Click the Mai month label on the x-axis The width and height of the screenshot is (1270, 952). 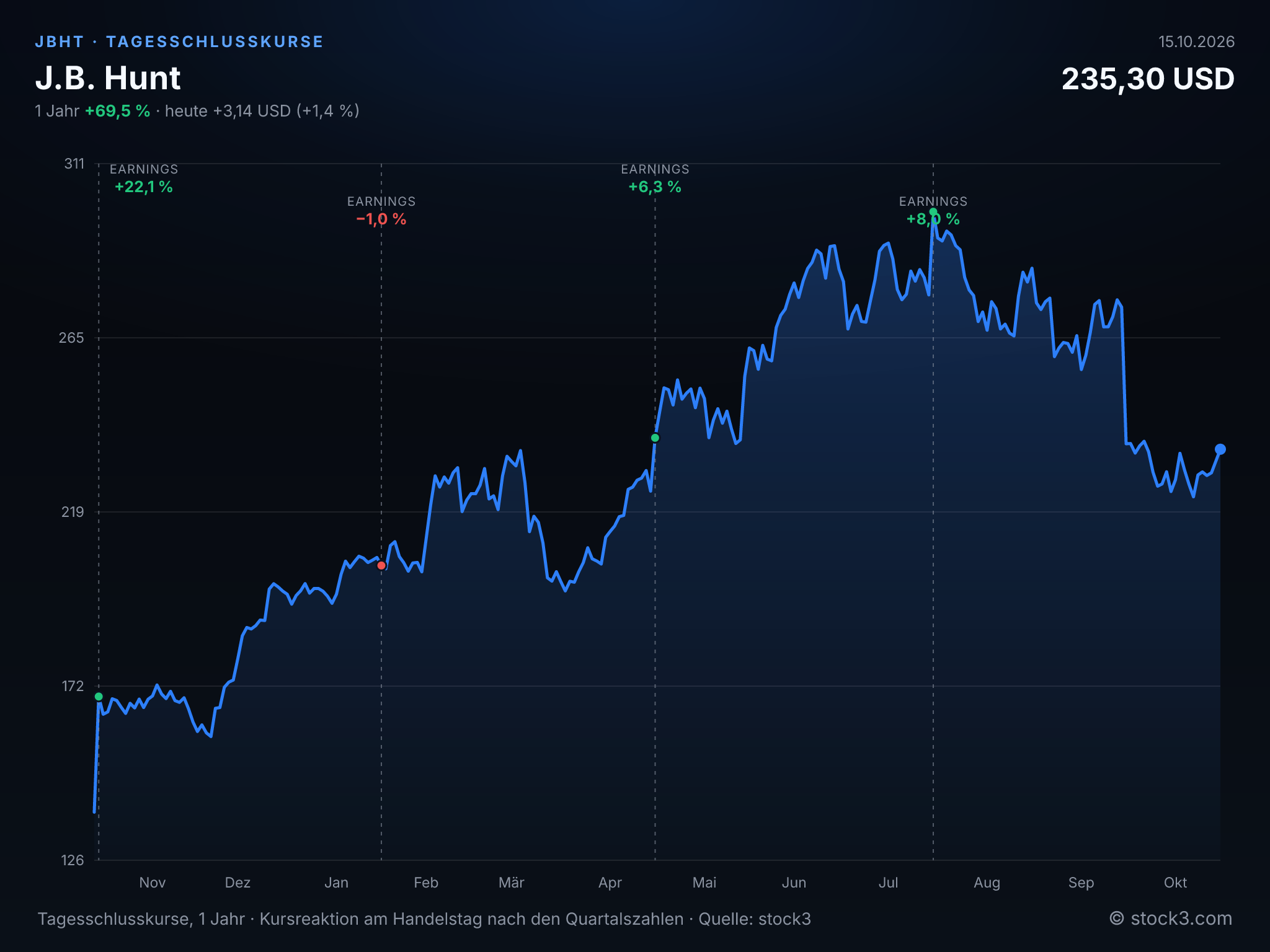coord(704,883)
